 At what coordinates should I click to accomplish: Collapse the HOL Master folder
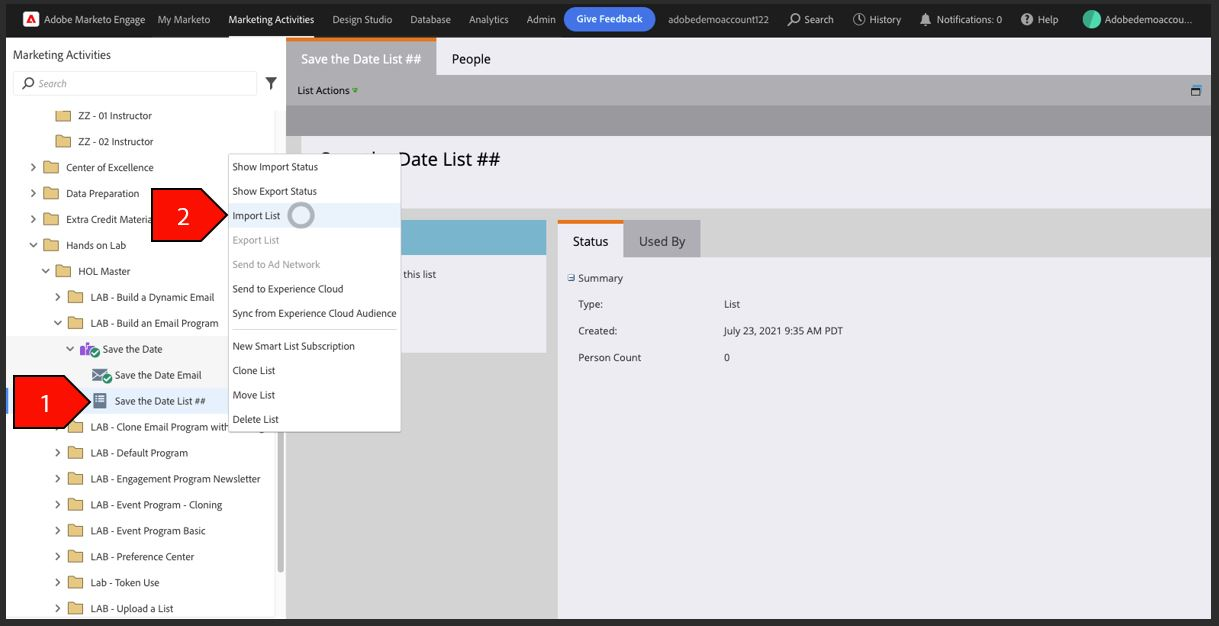click(x=45, y=272)
